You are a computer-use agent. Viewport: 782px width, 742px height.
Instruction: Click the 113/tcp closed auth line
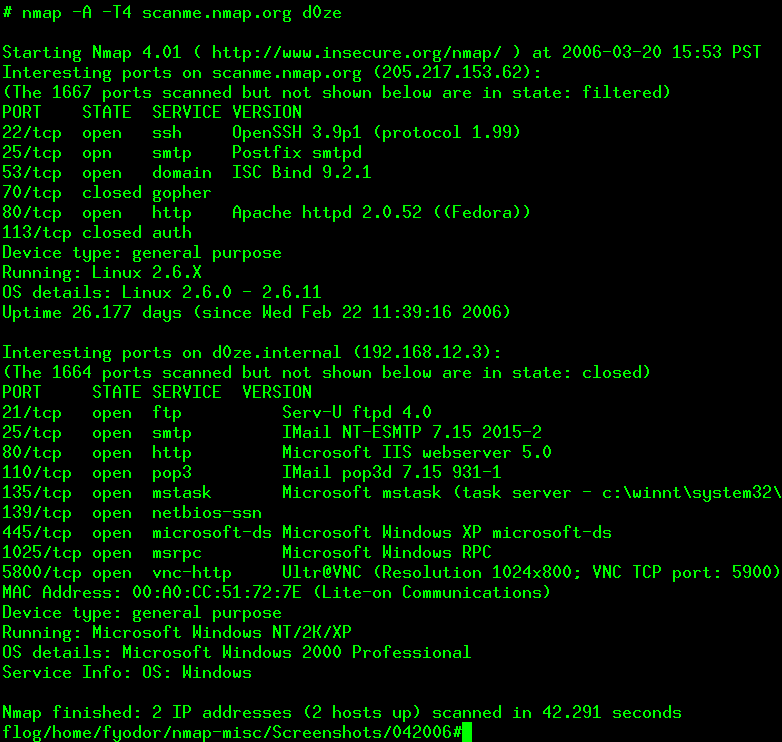tap(97, 232)
